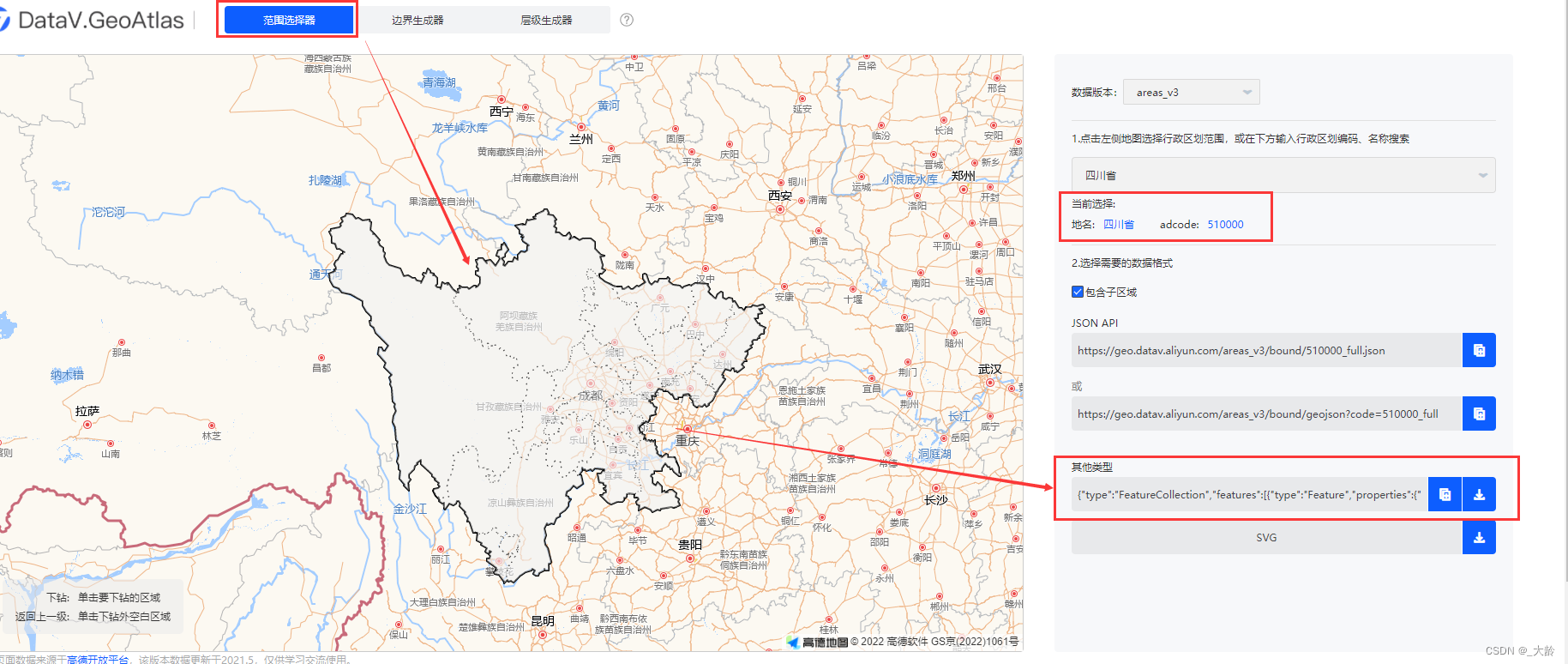Click 西安 on the map

(x=780, y=196)
